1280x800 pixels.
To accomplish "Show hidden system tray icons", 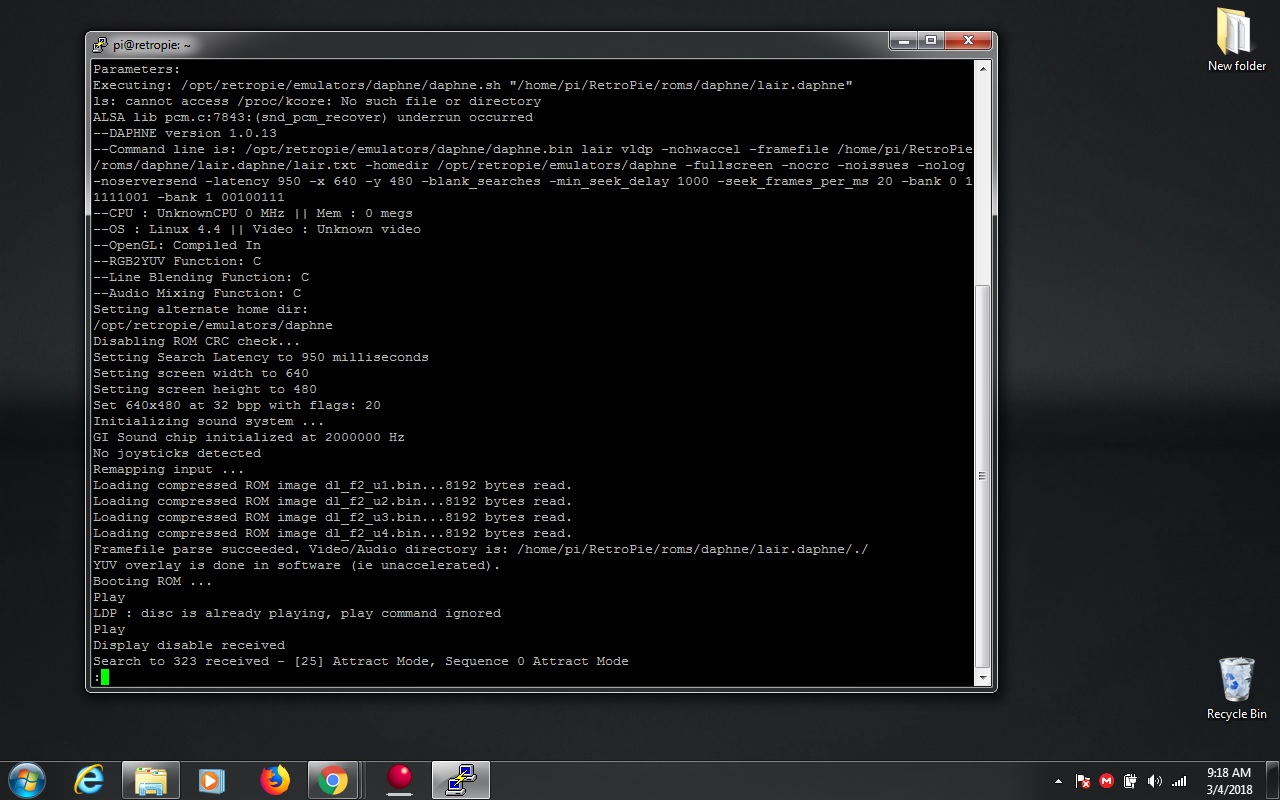I will [1058, 781].
